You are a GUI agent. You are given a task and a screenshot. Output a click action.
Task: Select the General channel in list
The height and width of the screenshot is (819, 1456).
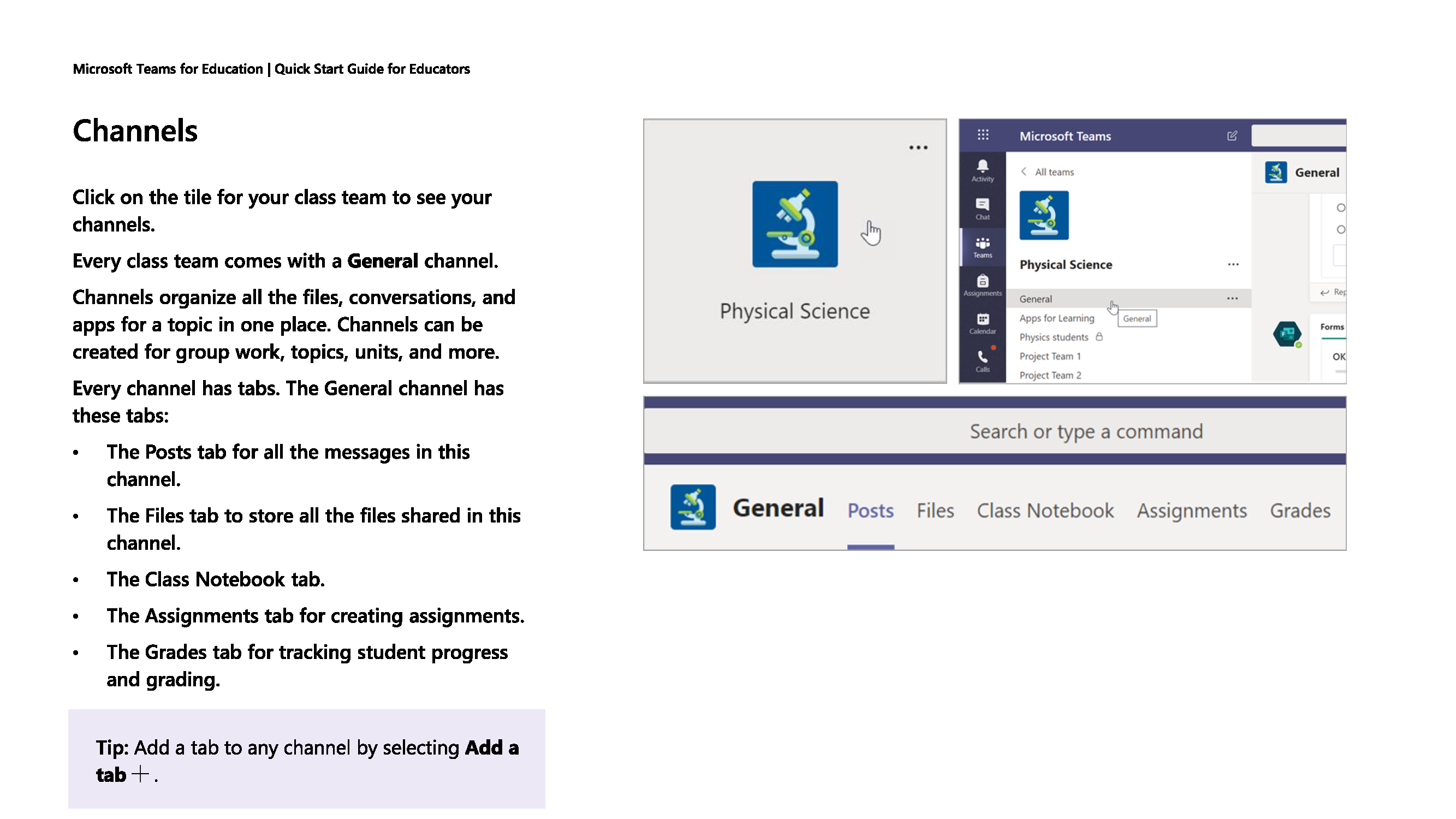pos(1128,298)
